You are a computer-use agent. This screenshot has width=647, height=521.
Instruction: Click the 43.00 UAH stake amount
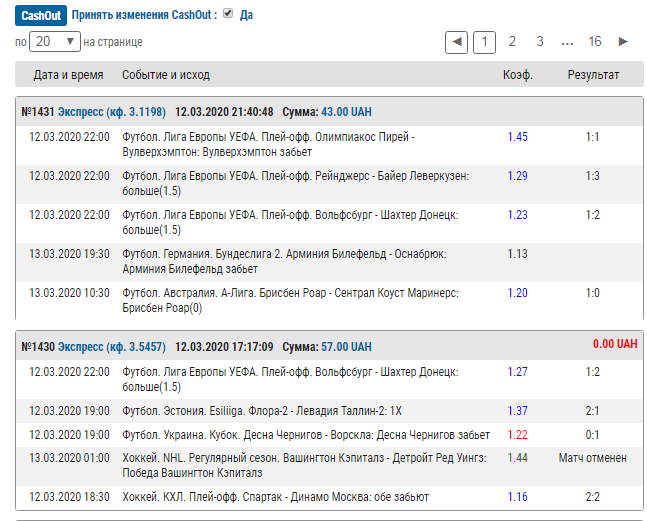(x=346, y=112)
